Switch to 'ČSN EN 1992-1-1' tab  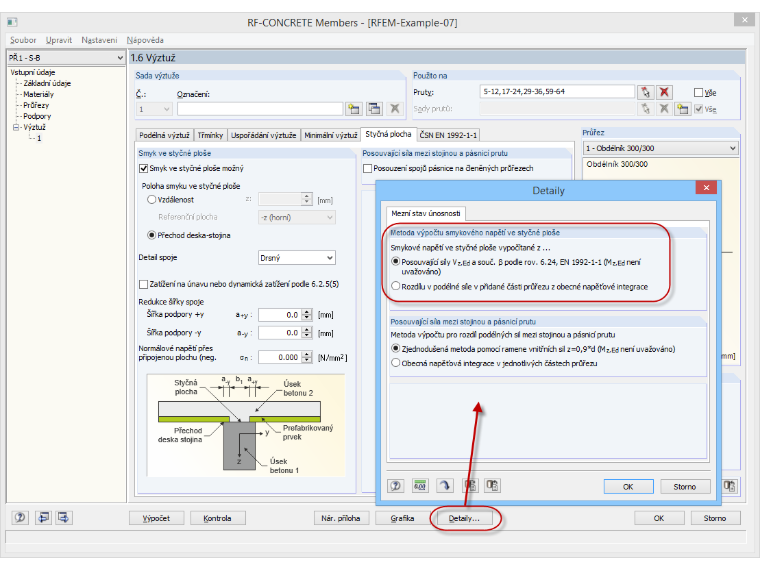448,135
